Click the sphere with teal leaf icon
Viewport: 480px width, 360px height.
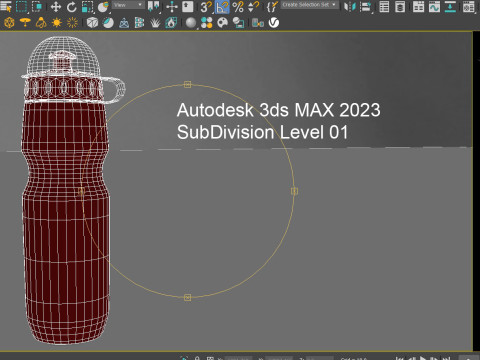108,23
